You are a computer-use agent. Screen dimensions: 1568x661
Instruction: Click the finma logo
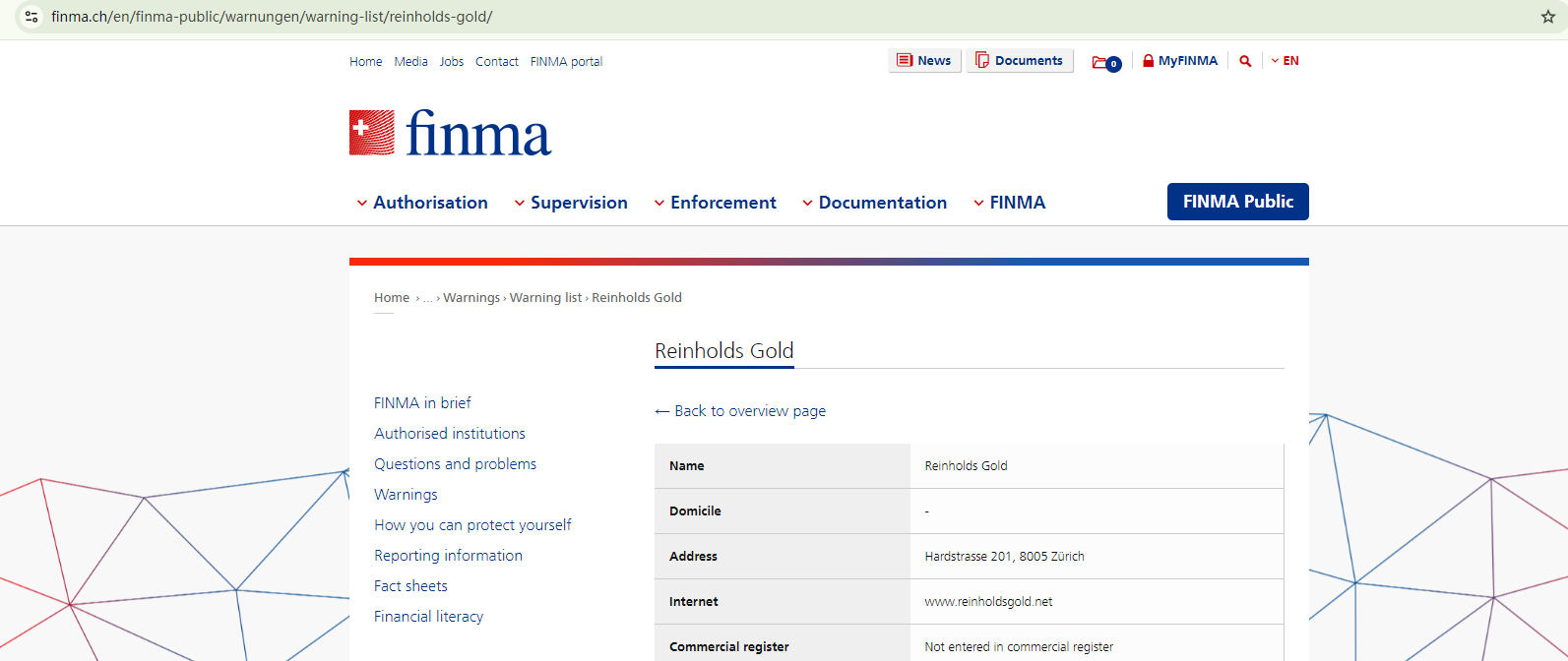click(x=450, y=133)
